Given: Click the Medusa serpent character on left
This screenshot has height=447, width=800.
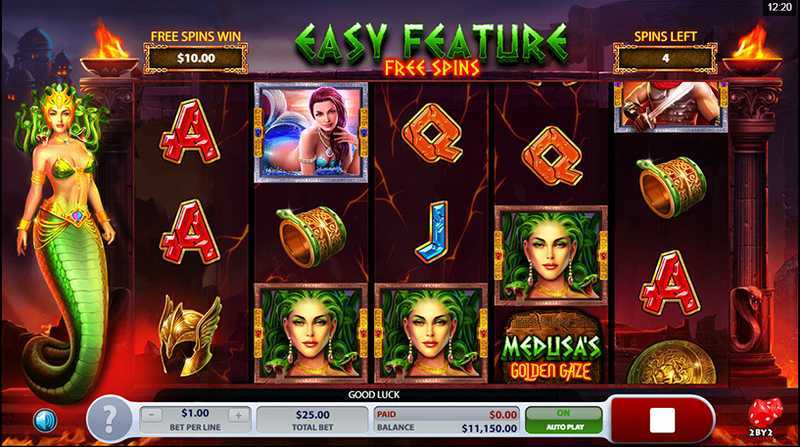Looking at the screenshot, I should pyautogui.click(x=64, y=240).
